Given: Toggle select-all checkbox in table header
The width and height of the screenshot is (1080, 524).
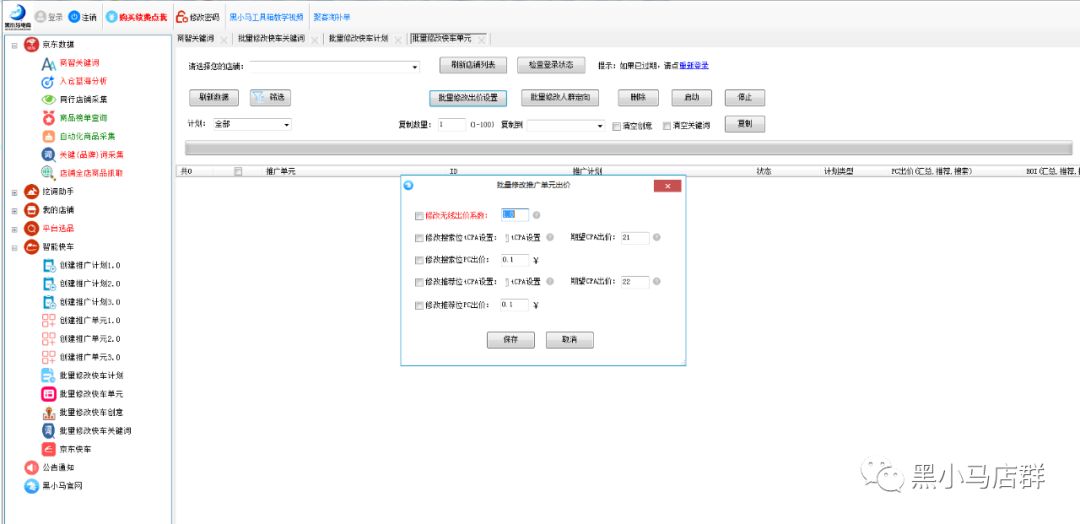Looking at the screenshot, I should [238, 171].
